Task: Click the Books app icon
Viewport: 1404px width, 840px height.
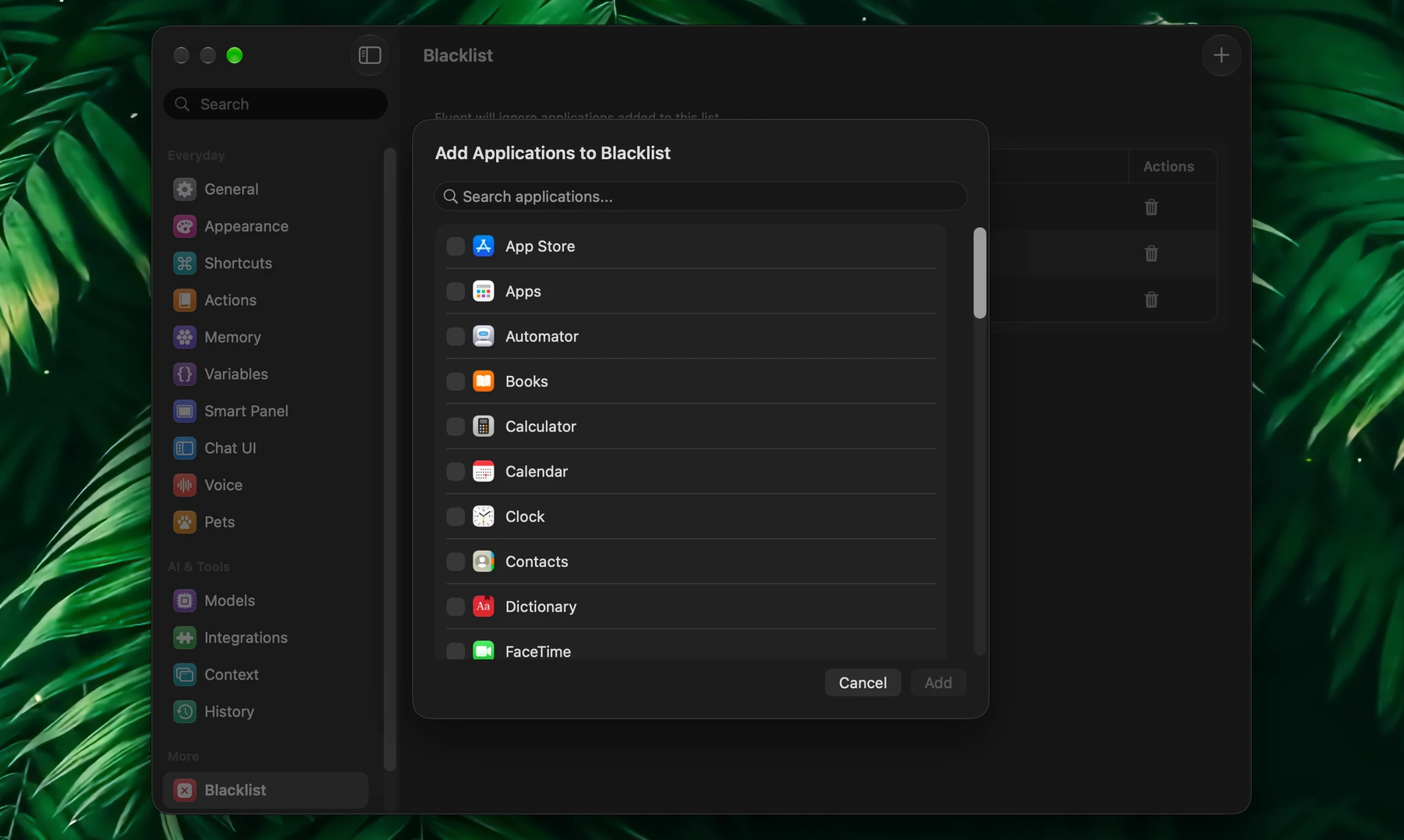Action: [484, 381]
